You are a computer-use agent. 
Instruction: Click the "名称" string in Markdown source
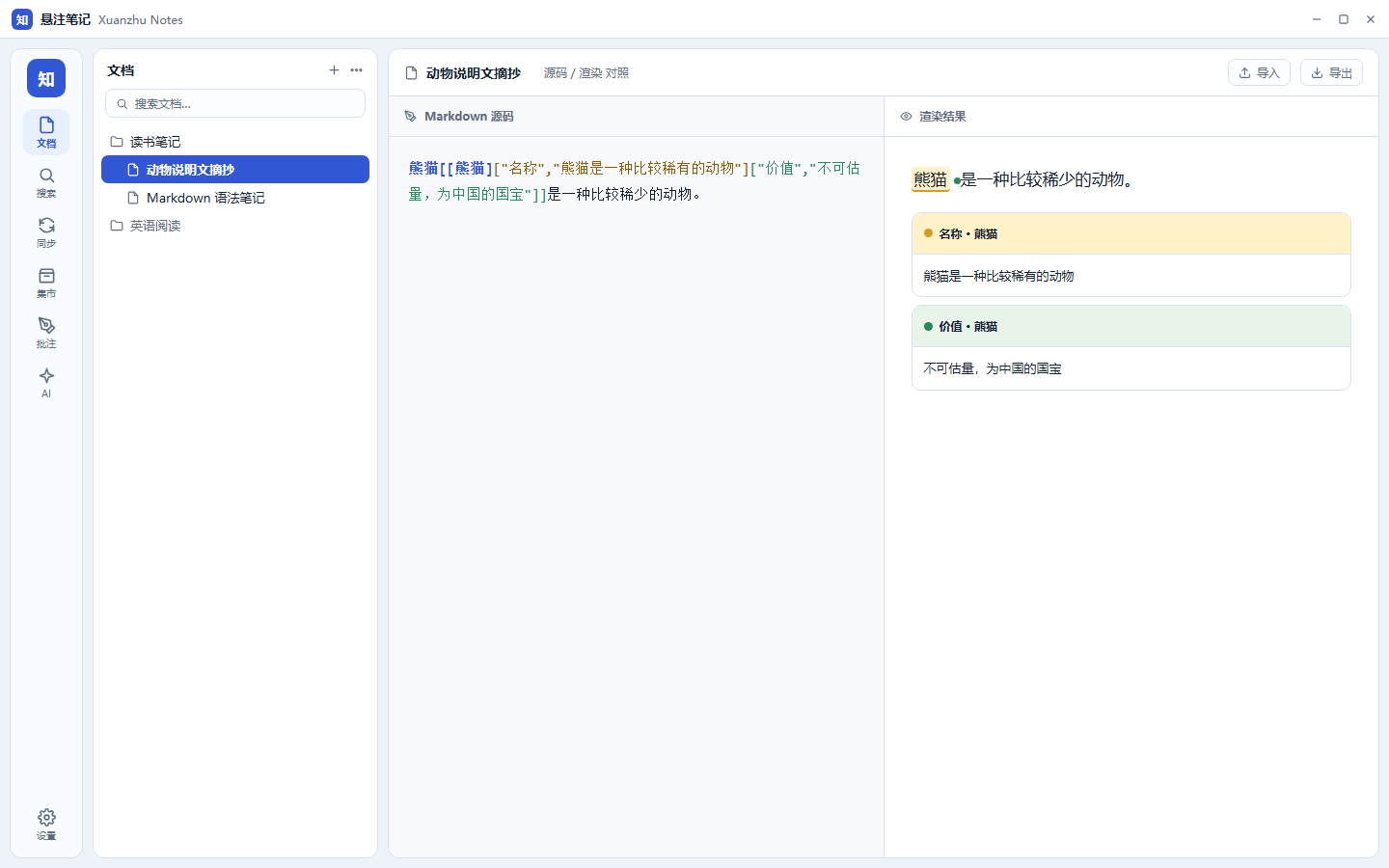[523, 168]
